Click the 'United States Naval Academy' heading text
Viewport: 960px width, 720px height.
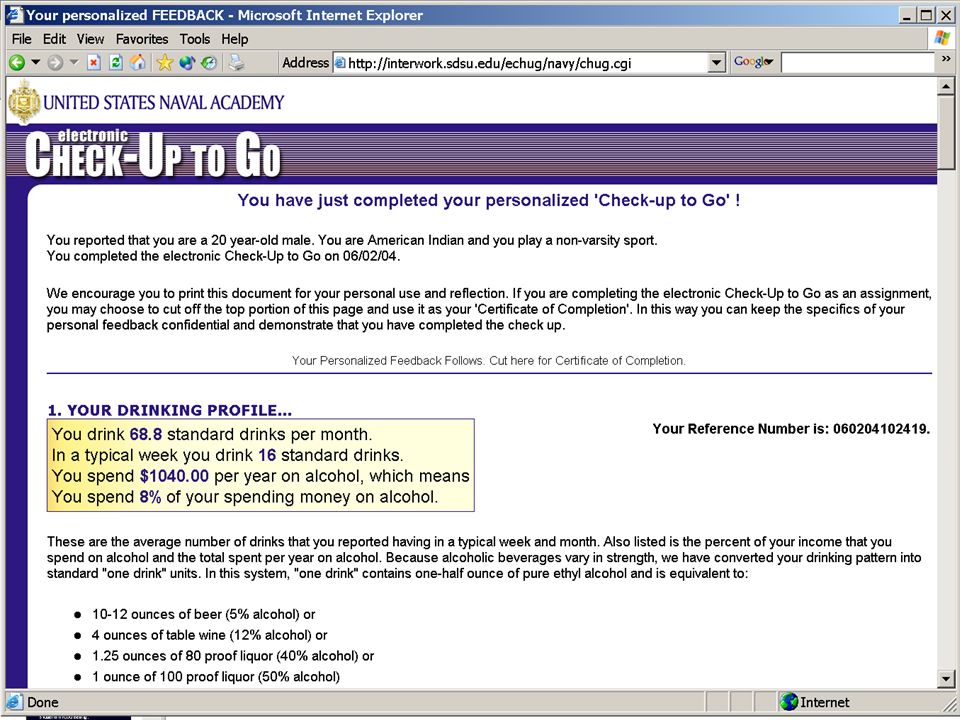pyautogui.click(x=163, y=102)
